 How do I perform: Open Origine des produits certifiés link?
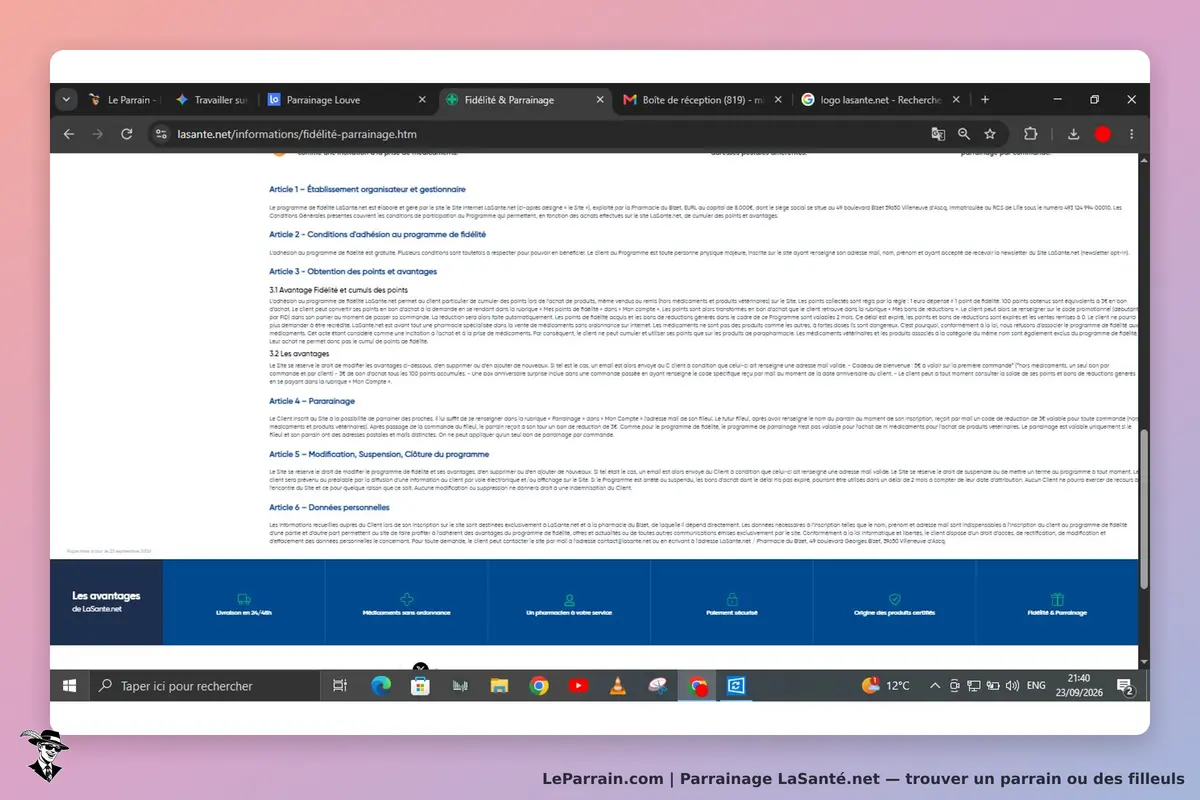894,612
